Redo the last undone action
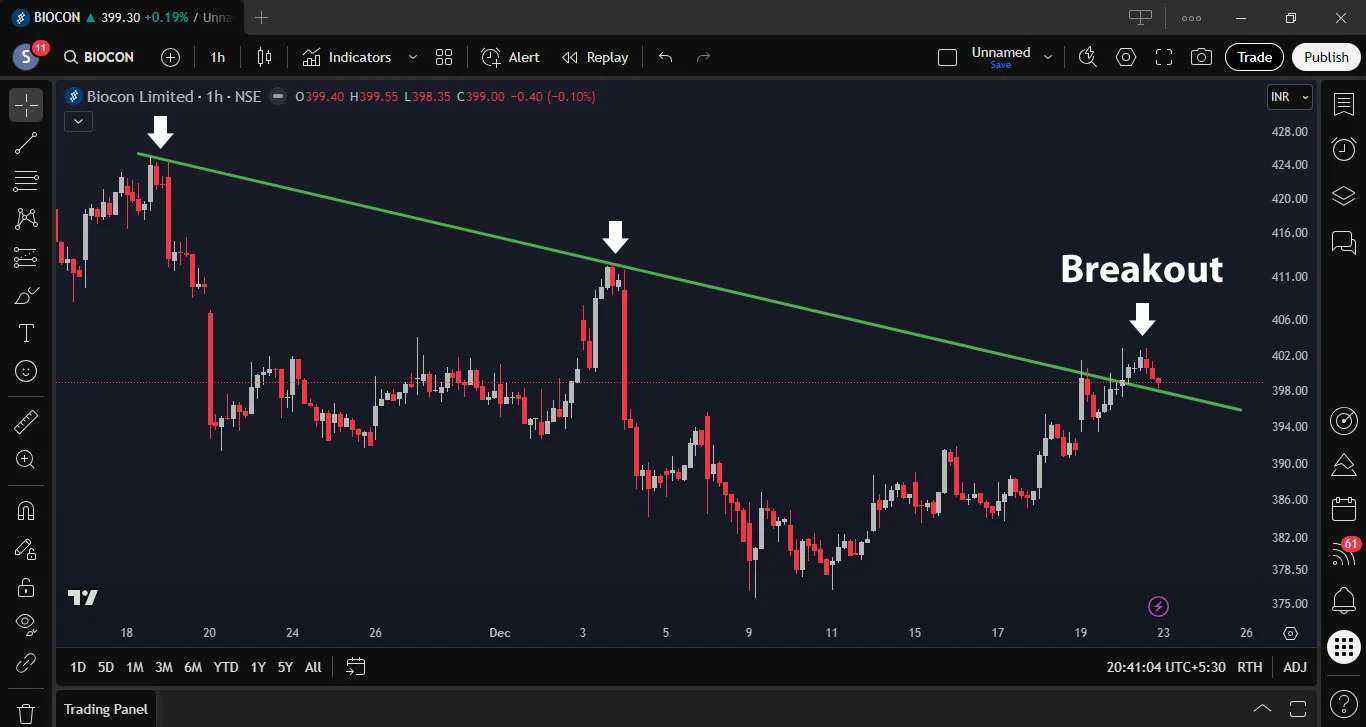This screenshot has width=1366, height=727. pyautogui.click(x=703, y=57)
